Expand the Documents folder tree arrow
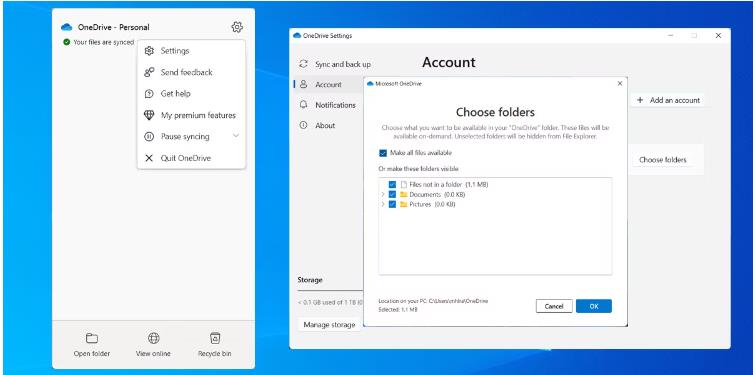This screenshot has width=755, height=375. (383, 194)
